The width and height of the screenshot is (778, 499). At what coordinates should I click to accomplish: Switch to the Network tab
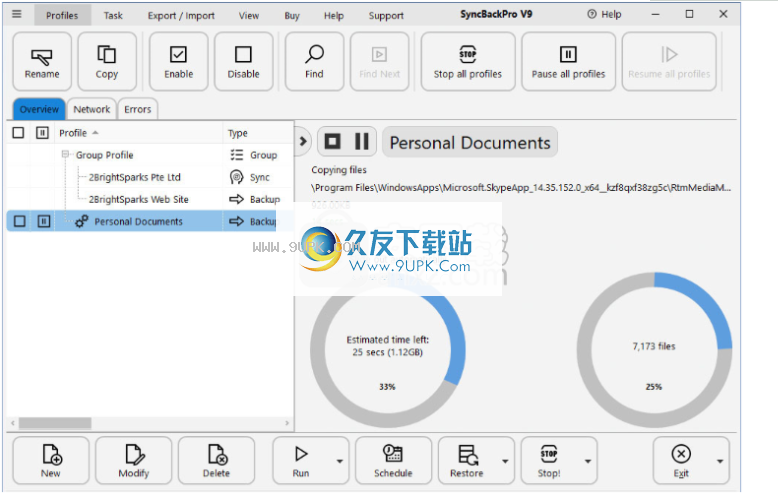92,109
